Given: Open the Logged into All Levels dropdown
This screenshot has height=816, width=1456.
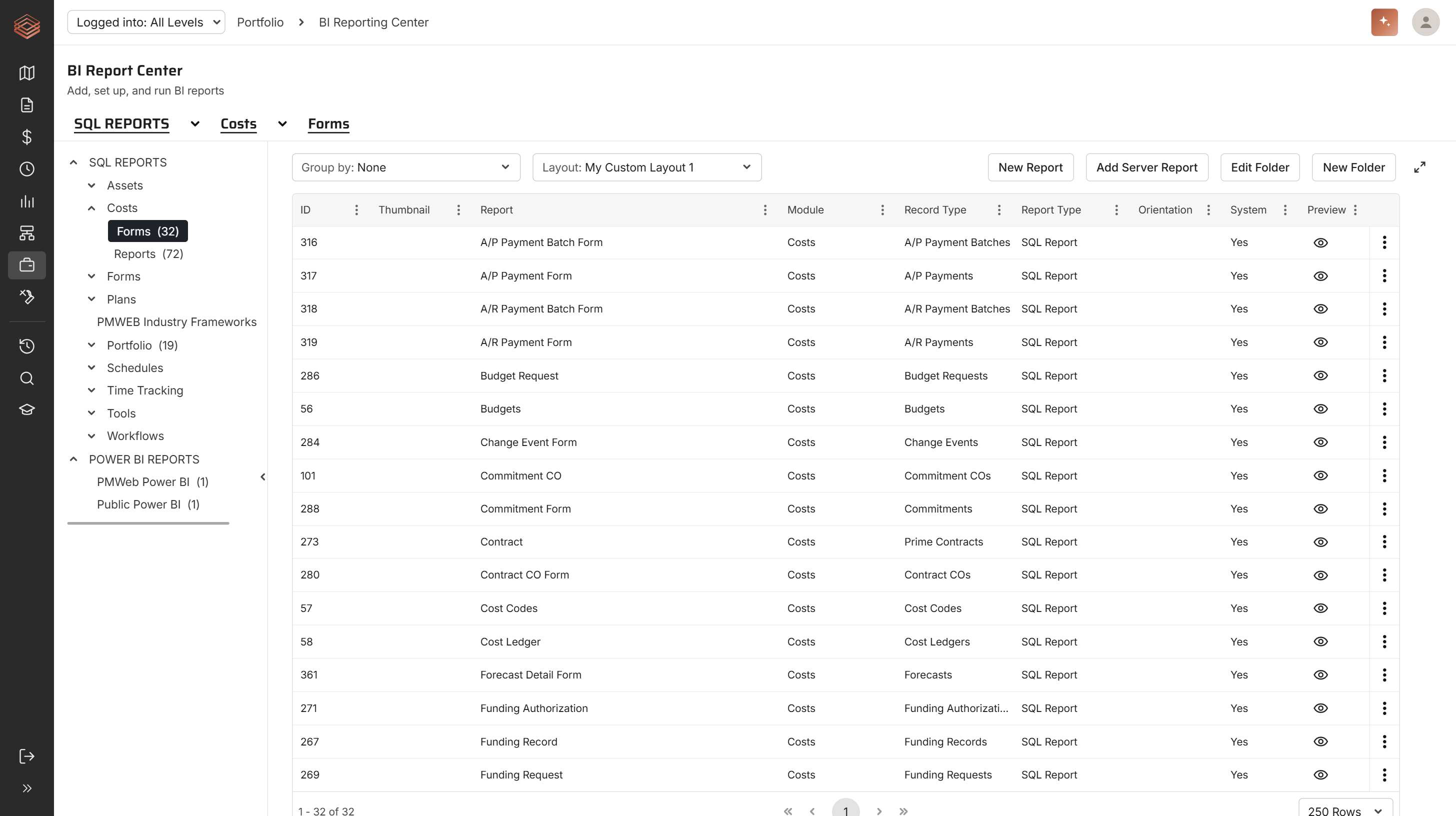Looking at the screenshot, I should (x=146, y=22).
